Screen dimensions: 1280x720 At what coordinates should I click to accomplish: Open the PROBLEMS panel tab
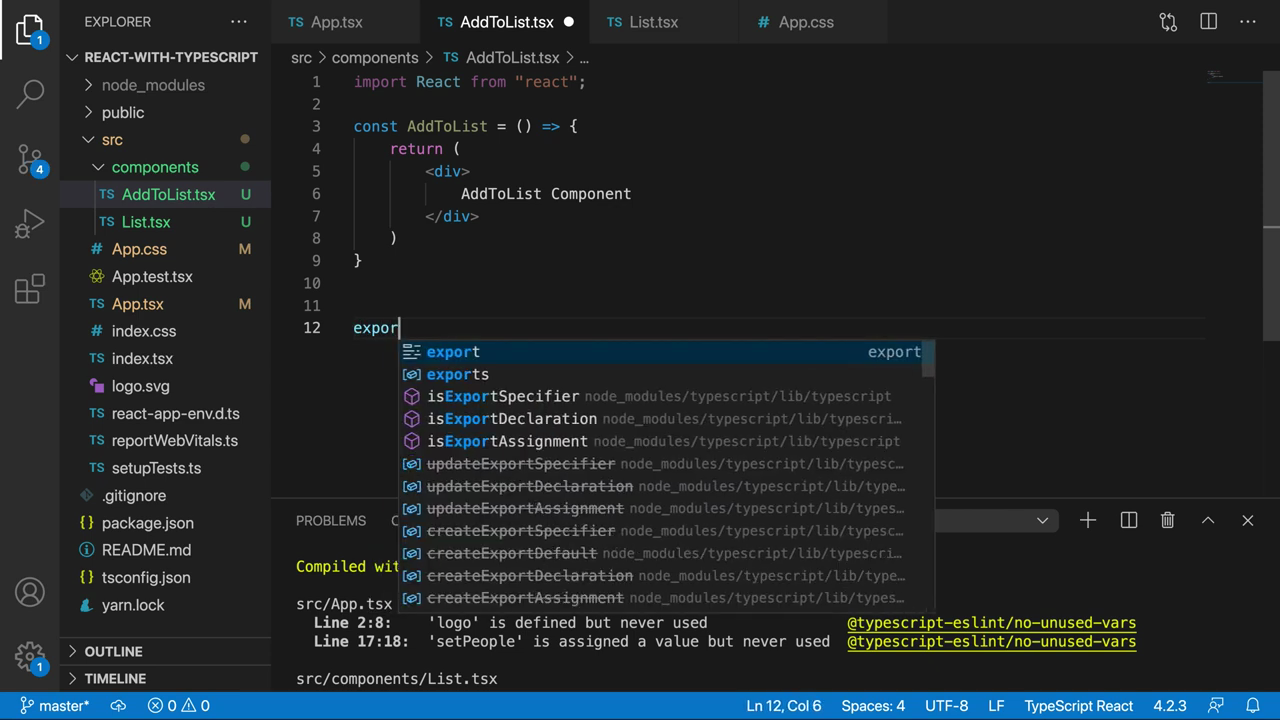331,520
